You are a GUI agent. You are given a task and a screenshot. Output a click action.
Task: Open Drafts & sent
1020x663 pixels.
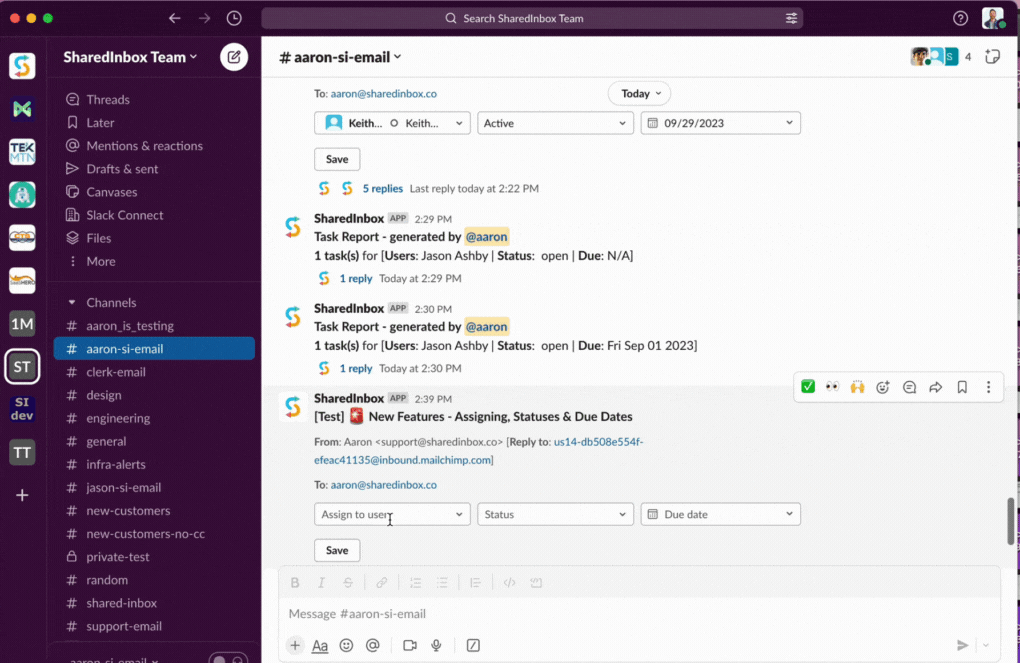pos(122,169)
